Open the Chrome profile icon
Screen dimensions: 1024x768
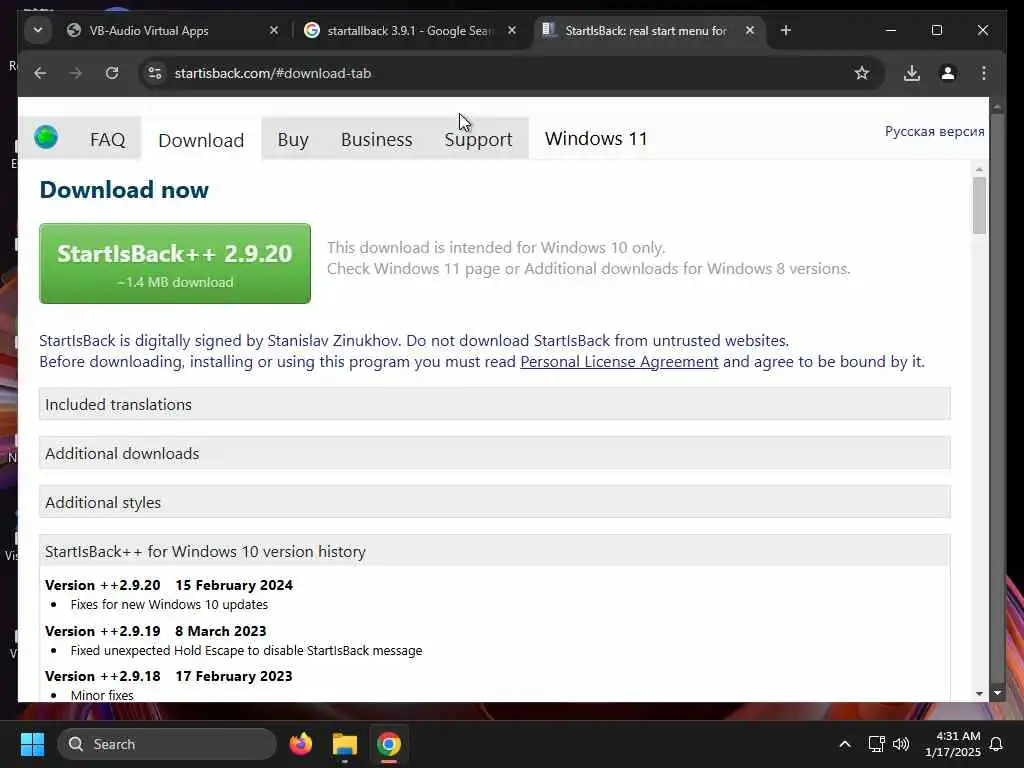click(x=948, y=73)
